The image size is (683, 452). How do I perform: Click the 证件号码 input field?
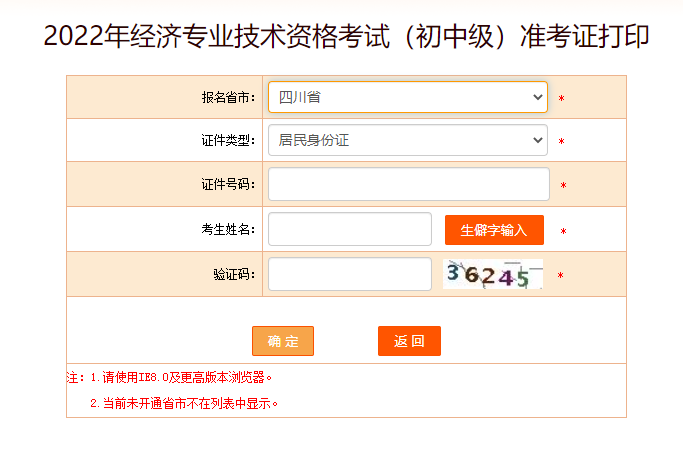408,185
